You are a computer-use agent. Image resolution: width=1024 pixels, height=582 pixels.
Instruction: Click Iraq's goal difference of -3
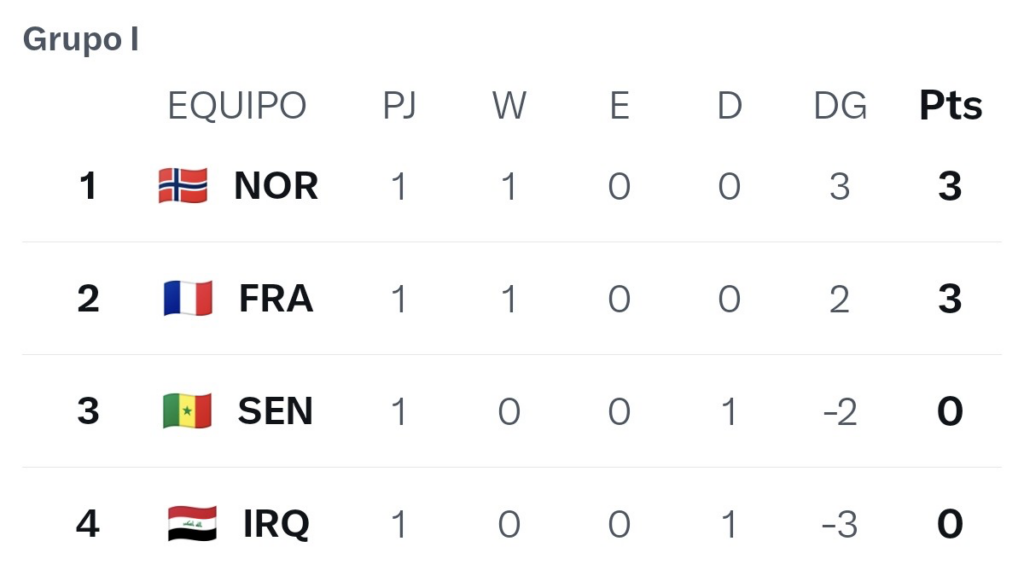click(x=840, y=525)
